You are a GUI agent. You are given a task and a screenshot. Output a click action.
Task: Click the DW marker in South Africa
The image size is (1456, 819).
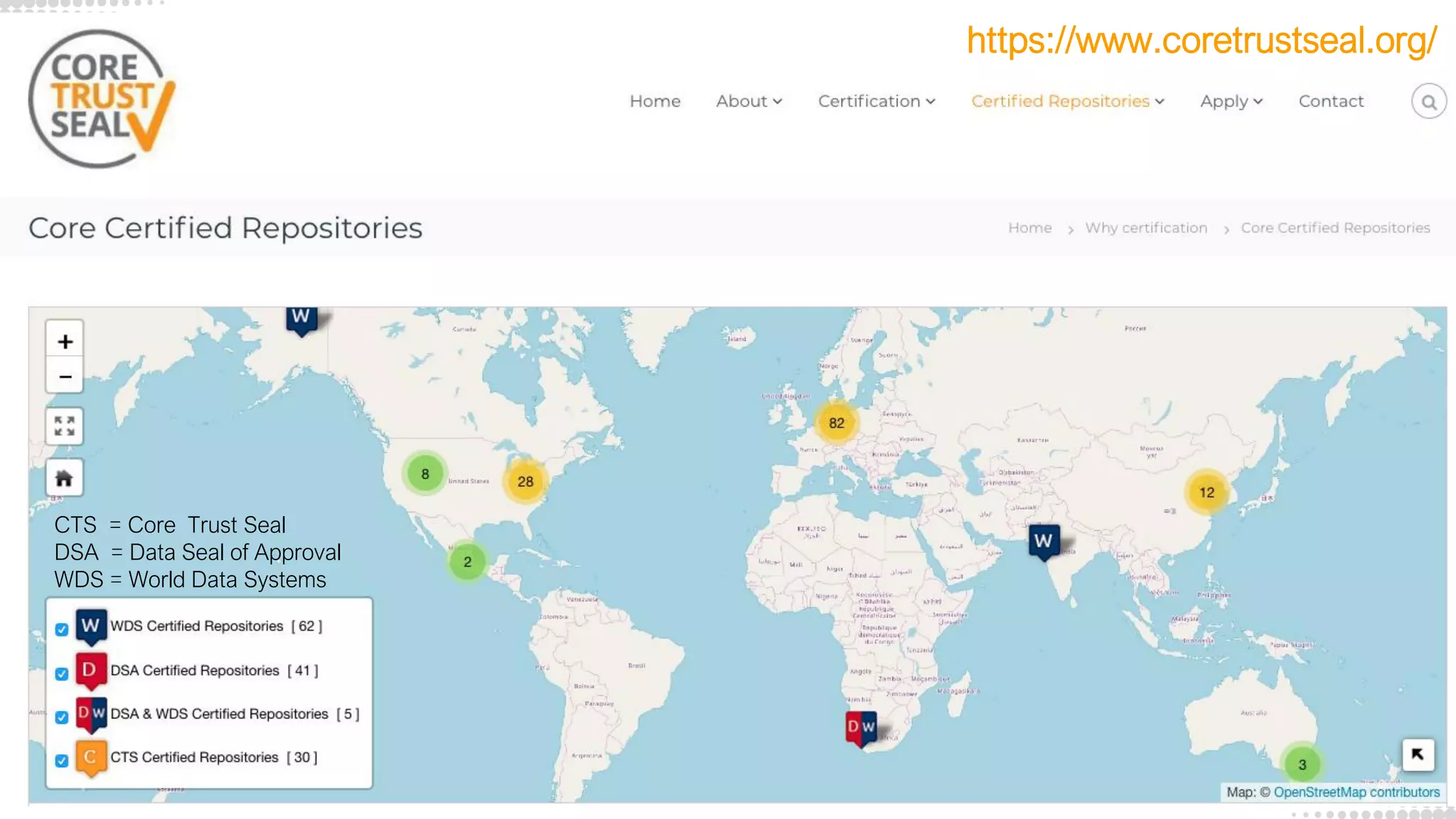pos(861,729)
